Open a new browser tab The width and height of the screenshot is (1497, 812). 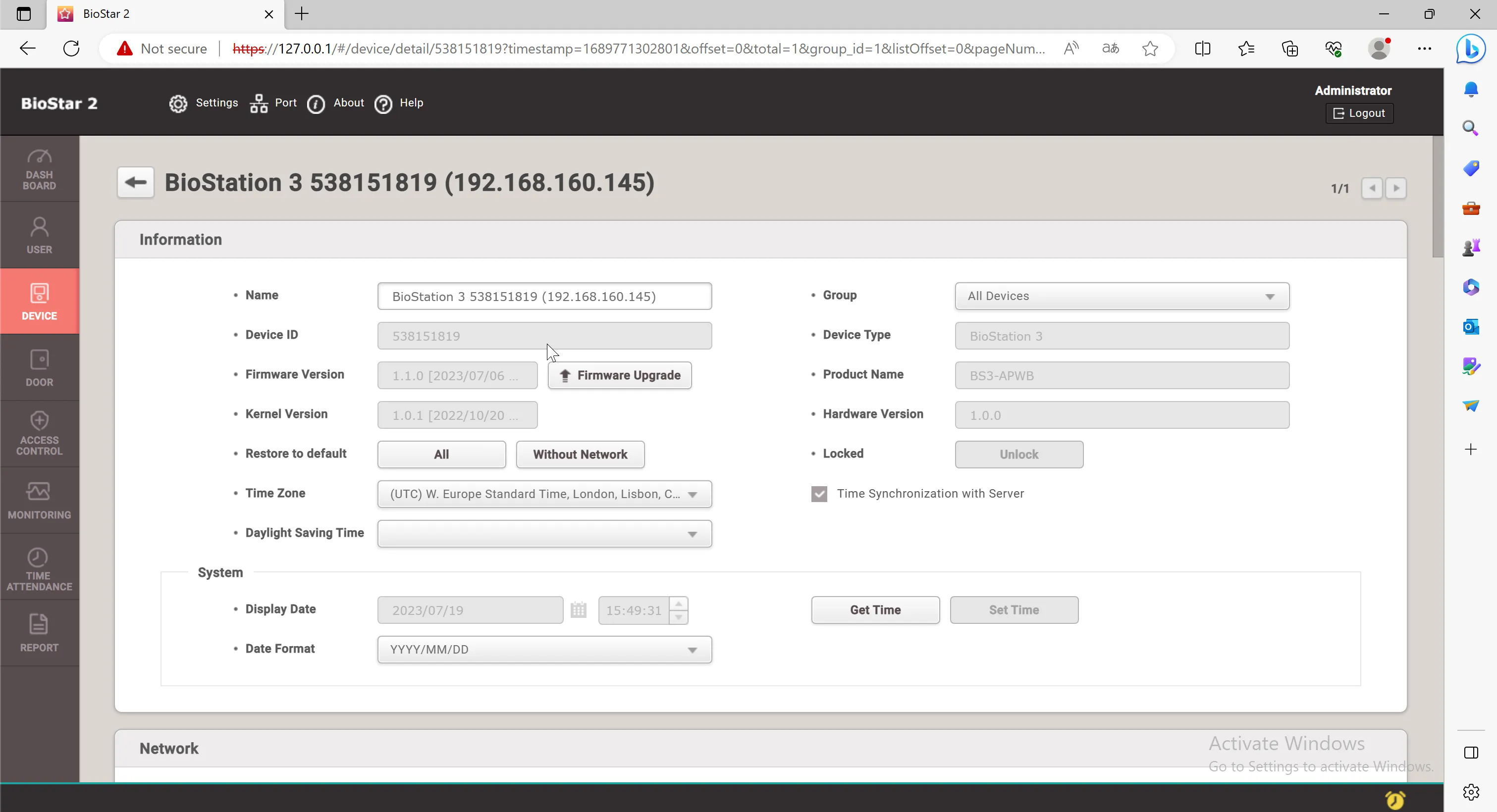click(x=302, y=14)
